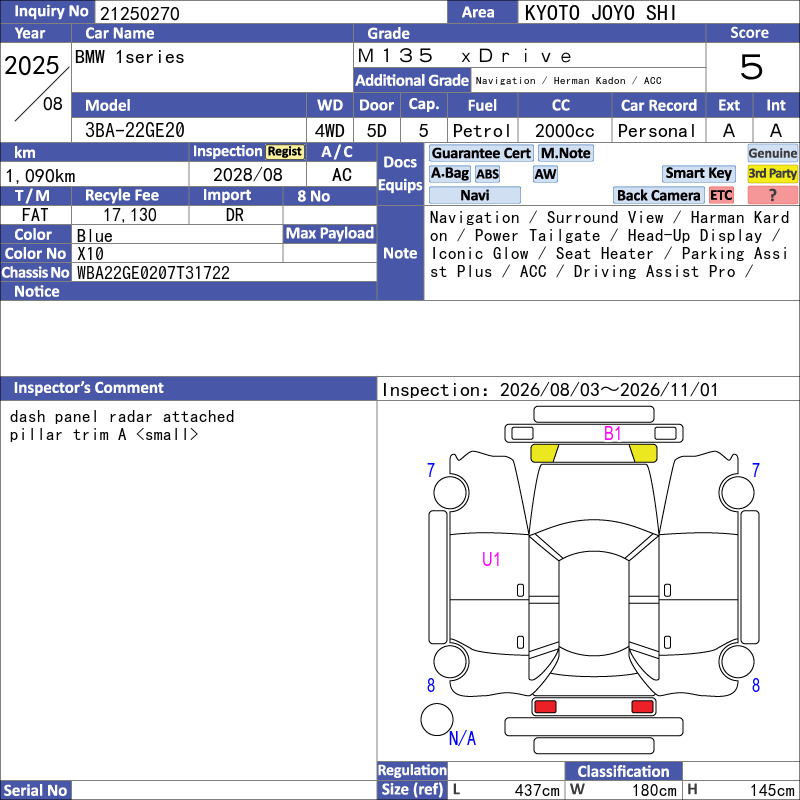Click the Petrol fuel value
The width and height of the screenshot is (800, 800).
(x=482, y=131)
